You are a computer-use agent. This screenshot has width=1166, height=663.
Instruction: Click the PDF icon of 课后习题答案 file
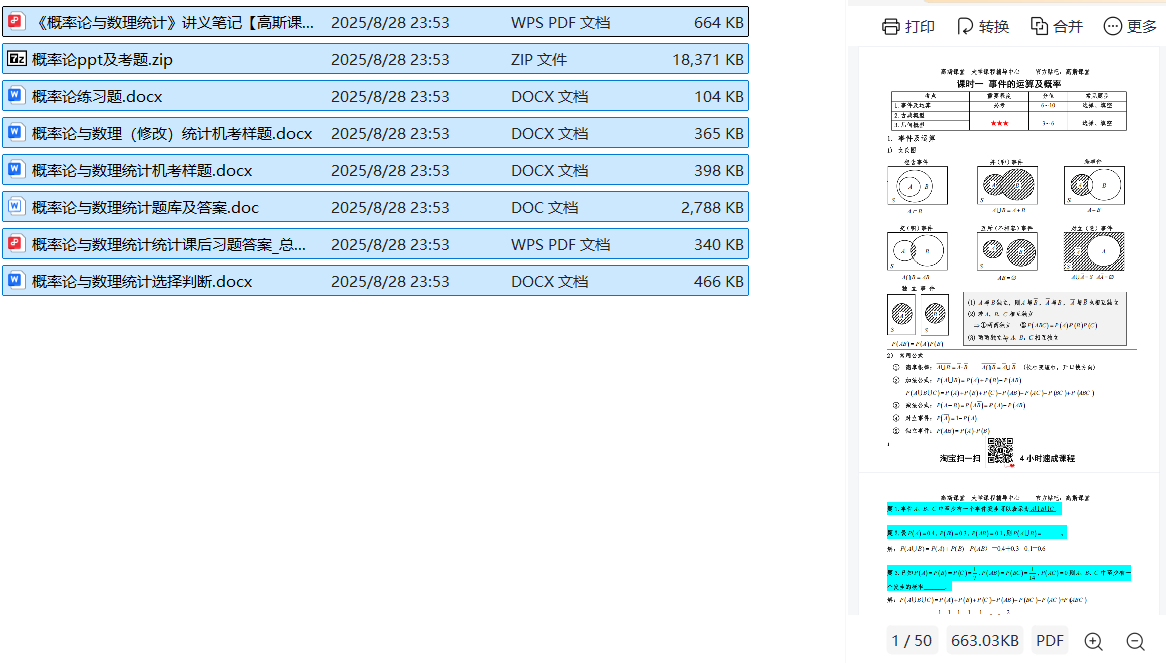pos(16,244)
